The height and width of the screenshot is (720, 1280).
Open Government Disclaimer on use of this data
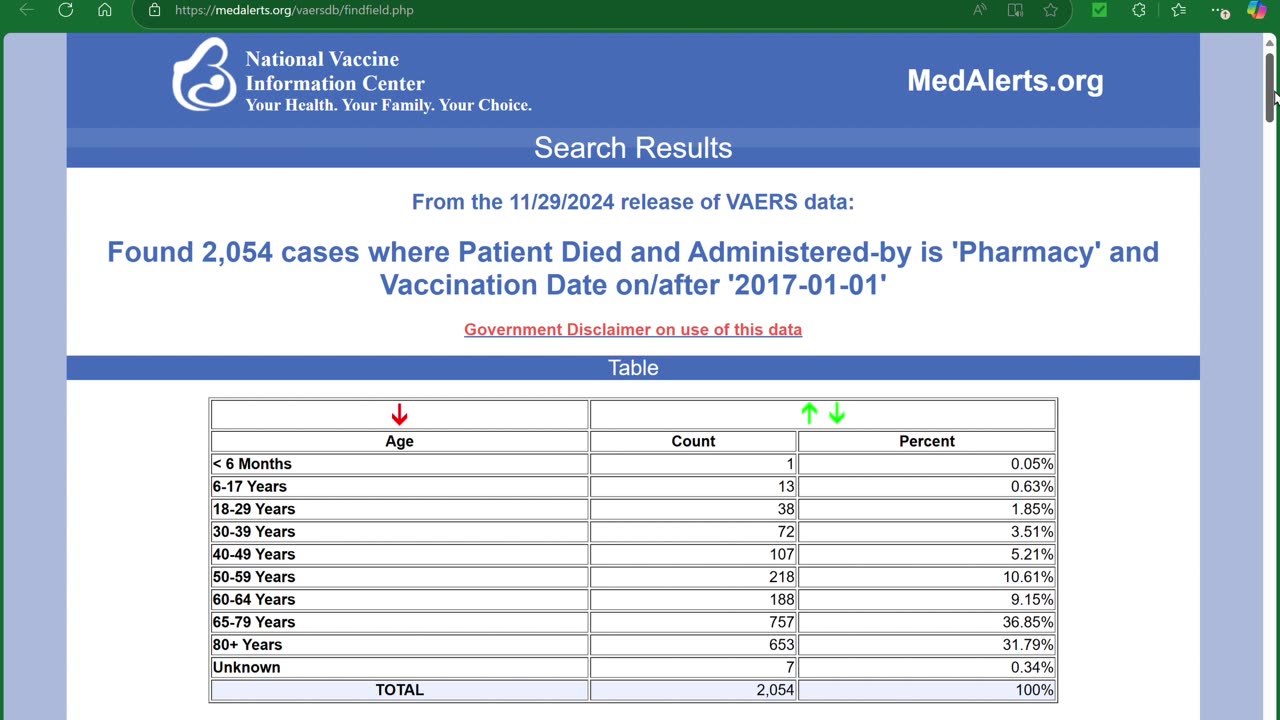click(x=633, y=329)
